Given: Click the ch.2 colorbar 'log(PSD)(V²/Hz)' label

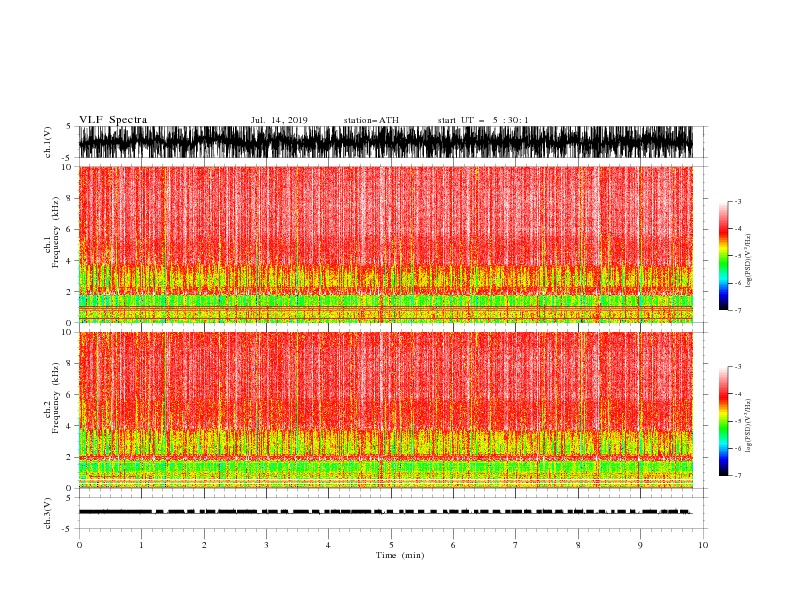Looking at the screenshot, I should [748, 426].
